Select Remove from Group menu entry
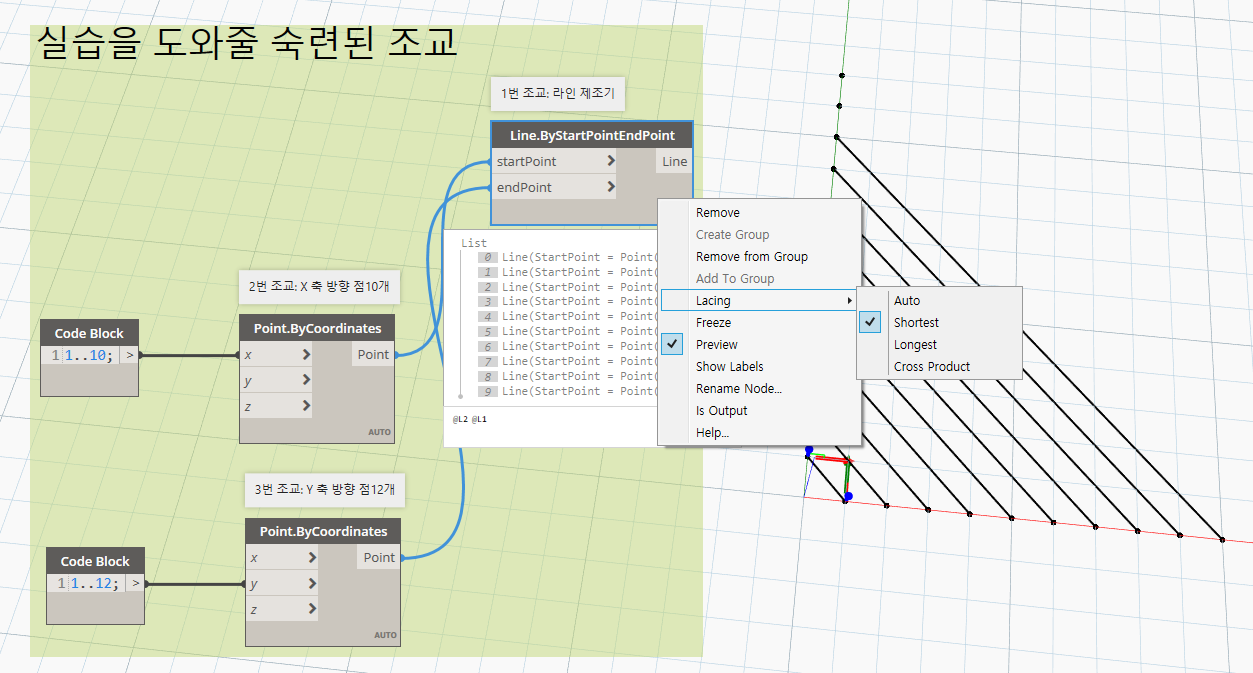The width and height of the screenshot is (1253, 673). coord(759,257)
